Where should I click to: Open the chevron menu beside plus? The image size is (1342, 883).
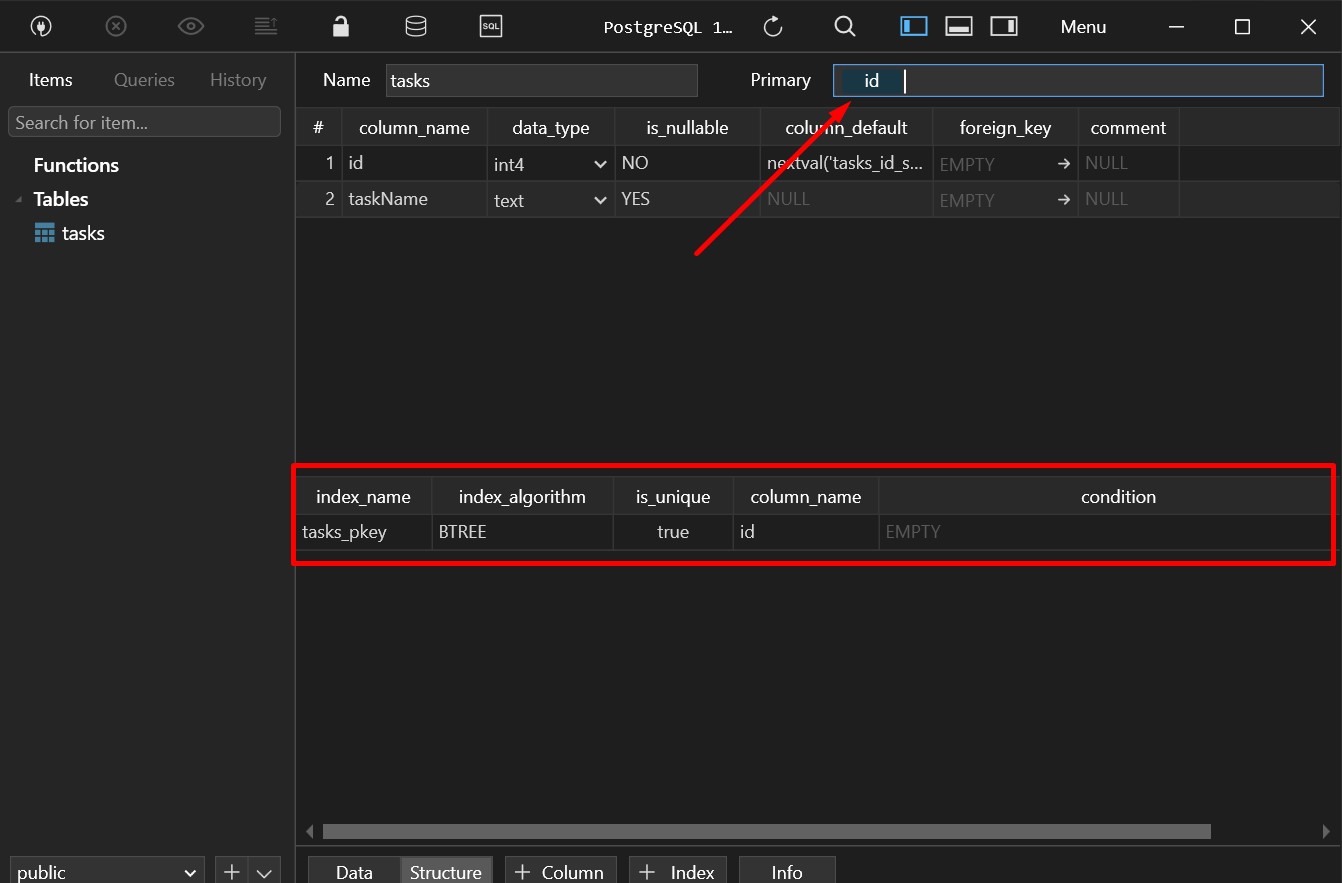264,871
